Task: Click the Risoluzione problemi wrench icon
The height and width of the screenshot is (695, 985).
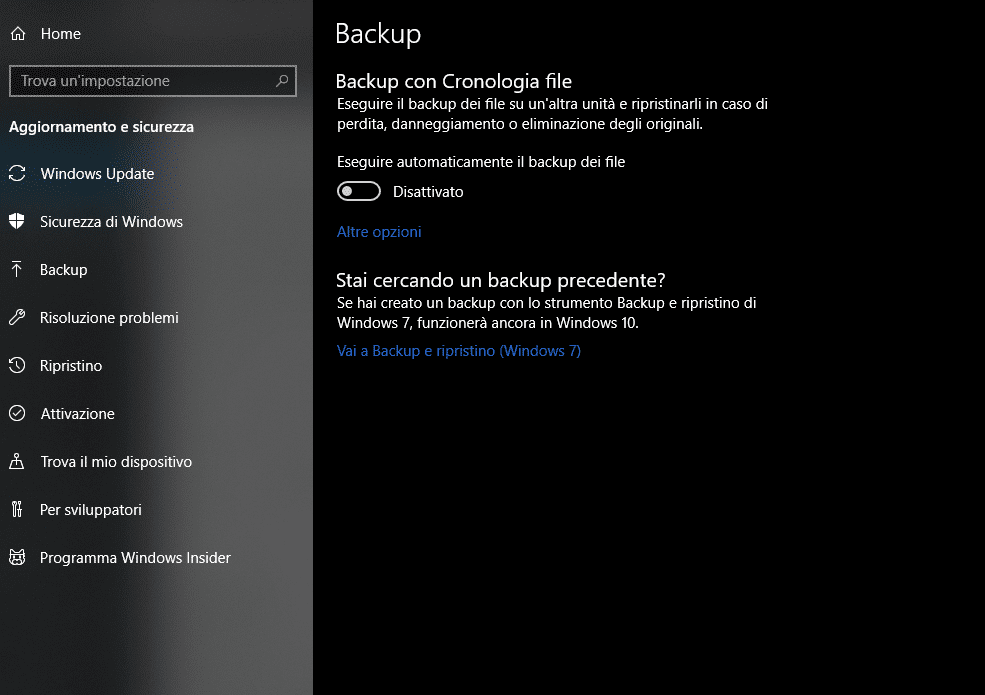Action: coord(17,318)
